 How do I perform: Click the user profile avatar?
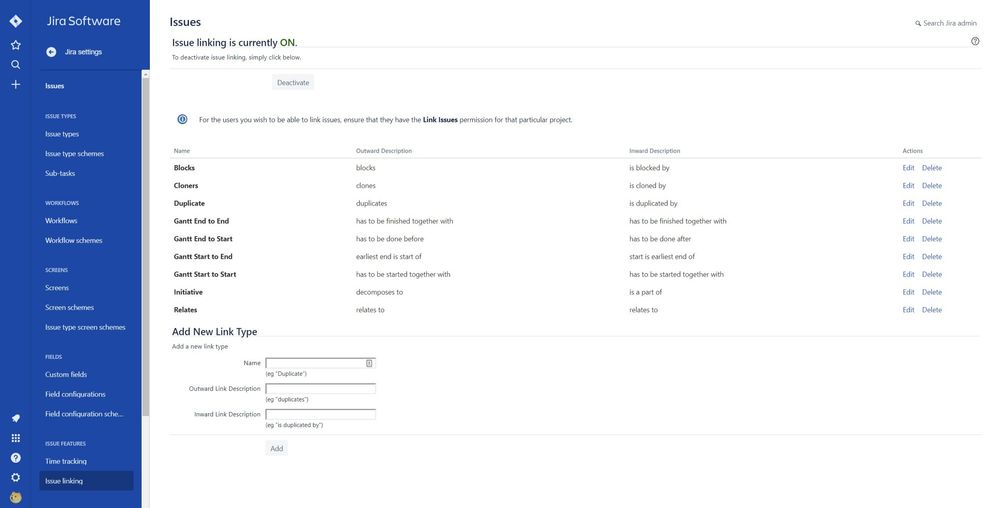pyautogui.click(x=15, y=497)
